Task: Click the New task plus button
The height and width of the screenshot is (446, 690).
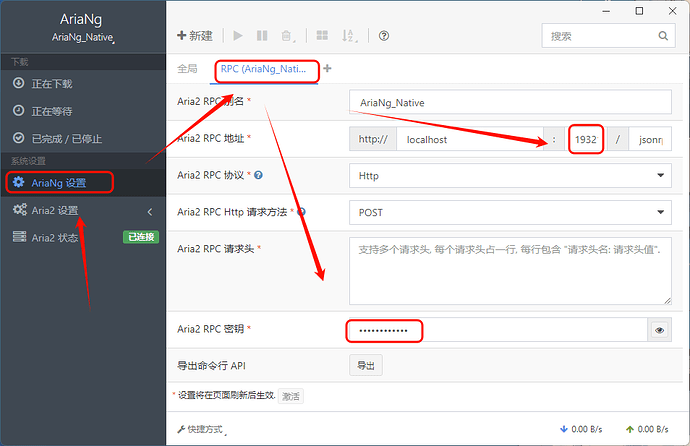Action: pyautogui.click(x=195, y=36)
